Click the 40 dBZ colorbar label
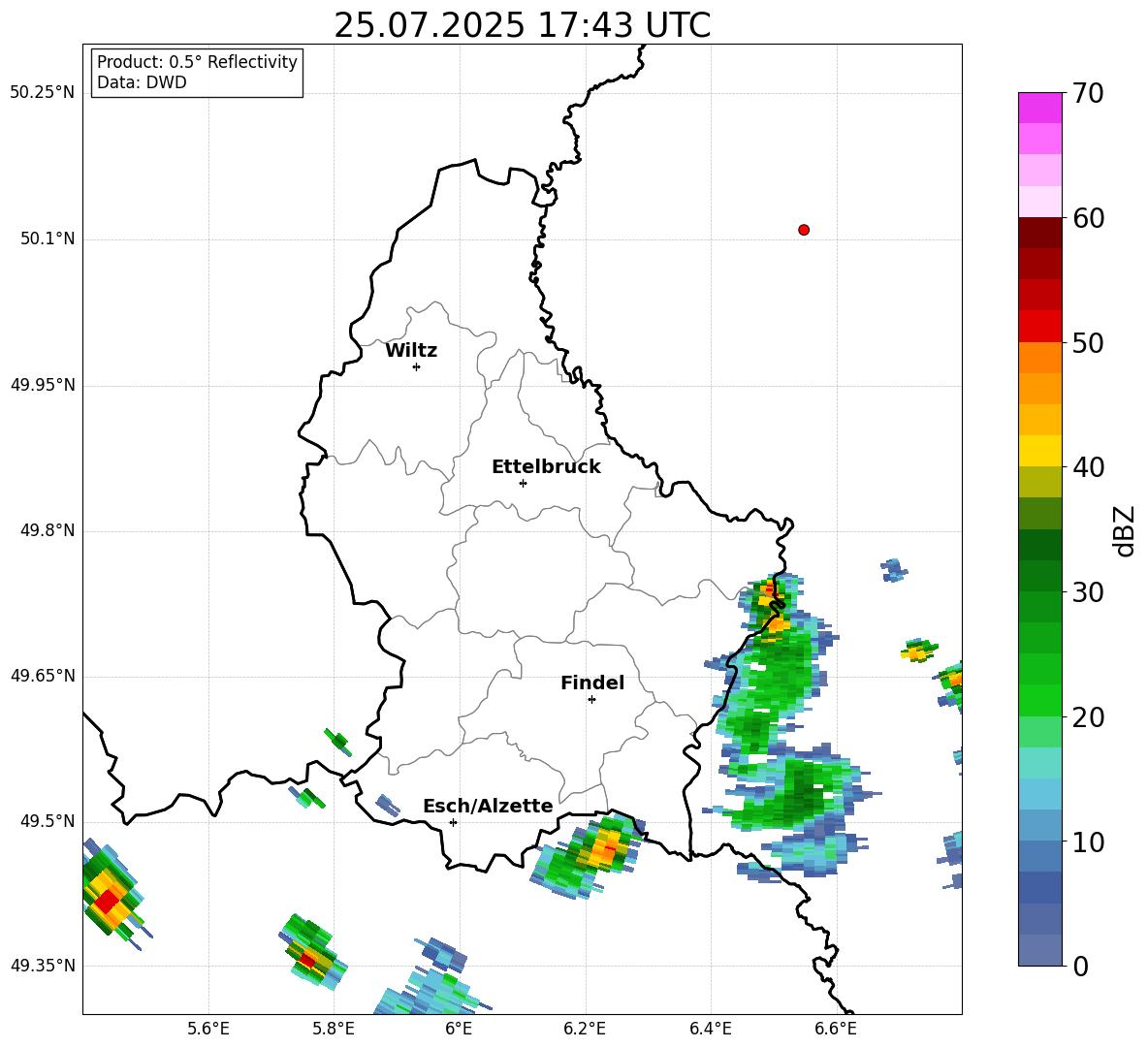Viewport: 1148px width, 1048px height. tap(1087, 467)
